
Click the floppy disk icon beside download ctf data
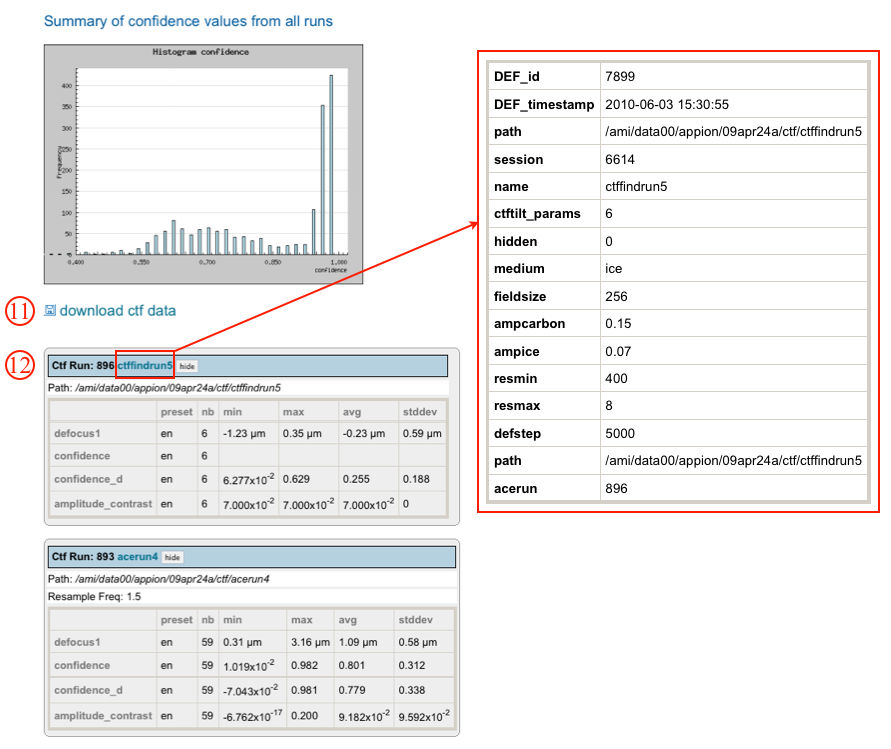click(50, 311)
